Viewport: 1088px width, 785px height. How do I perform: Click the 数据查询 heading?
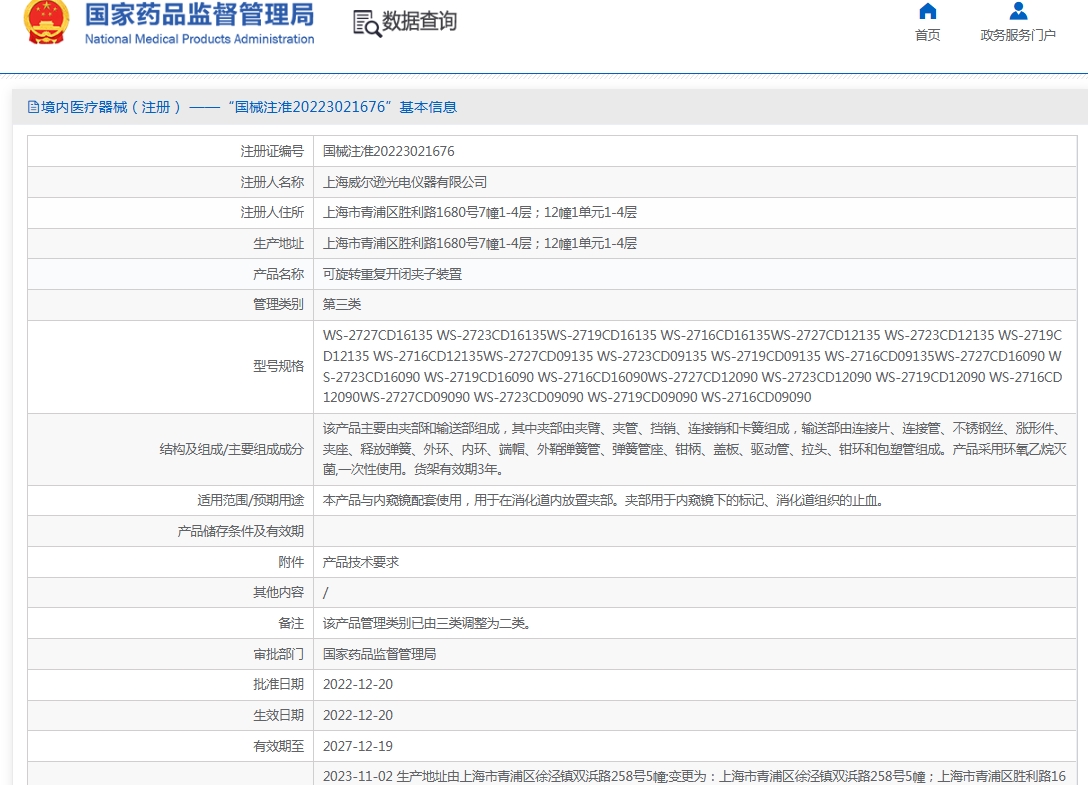[419, 22]
